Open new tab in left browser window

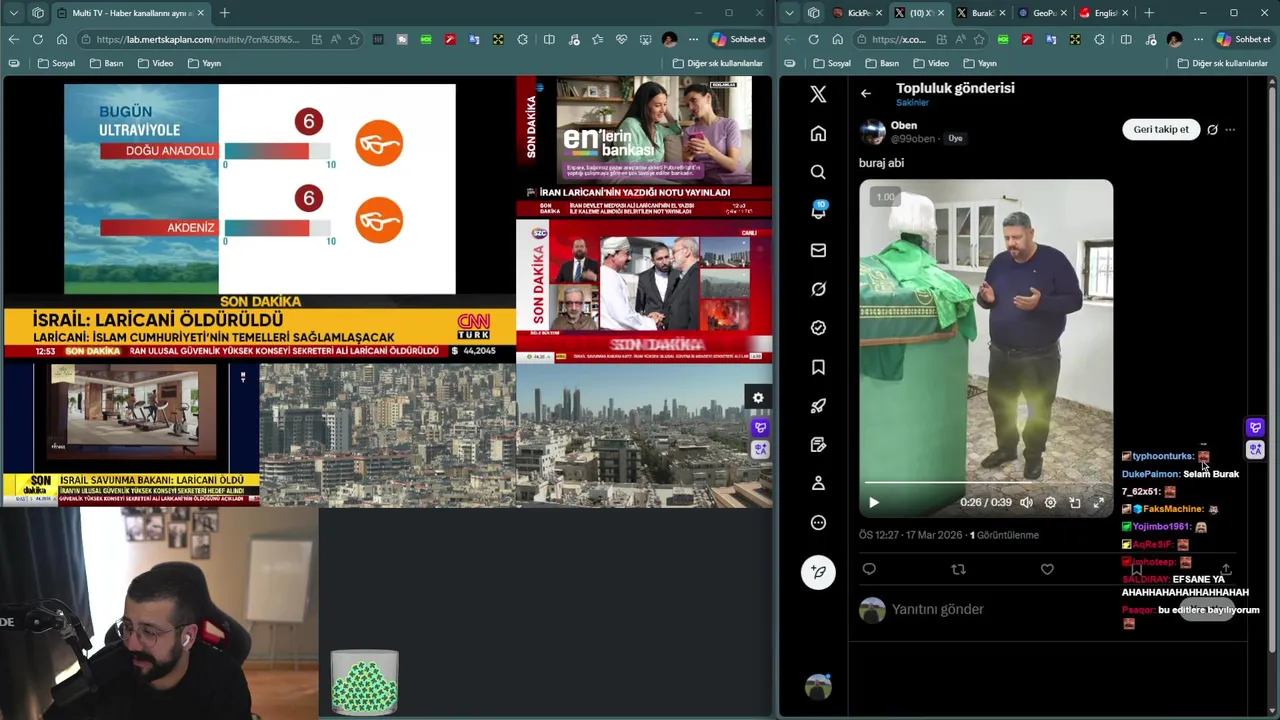coord(225,13)
